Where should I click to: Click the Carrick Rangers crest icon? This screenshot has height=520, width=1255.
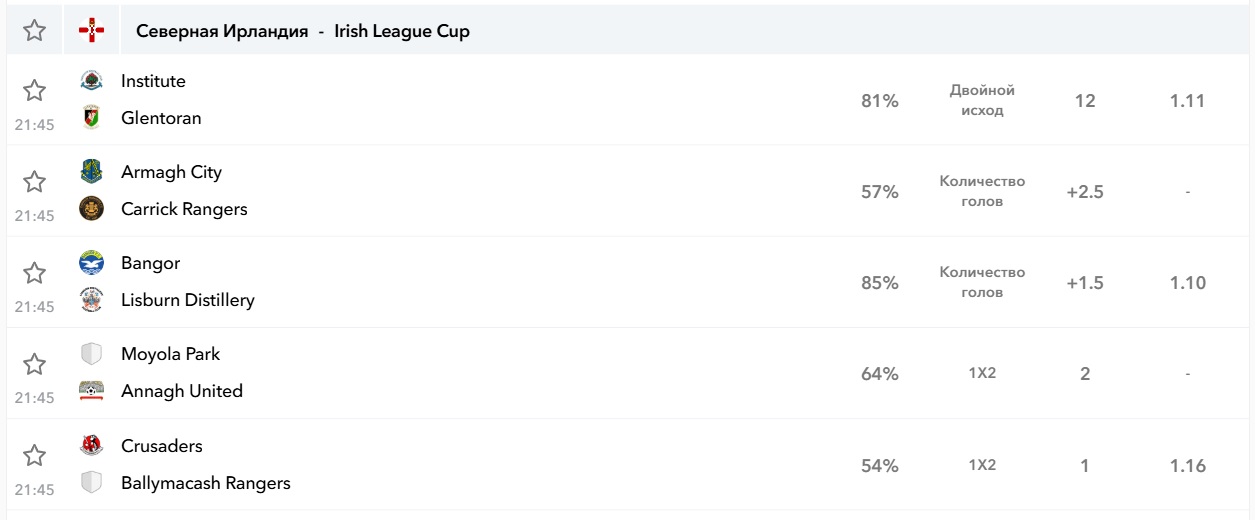(x=91, y=209)
